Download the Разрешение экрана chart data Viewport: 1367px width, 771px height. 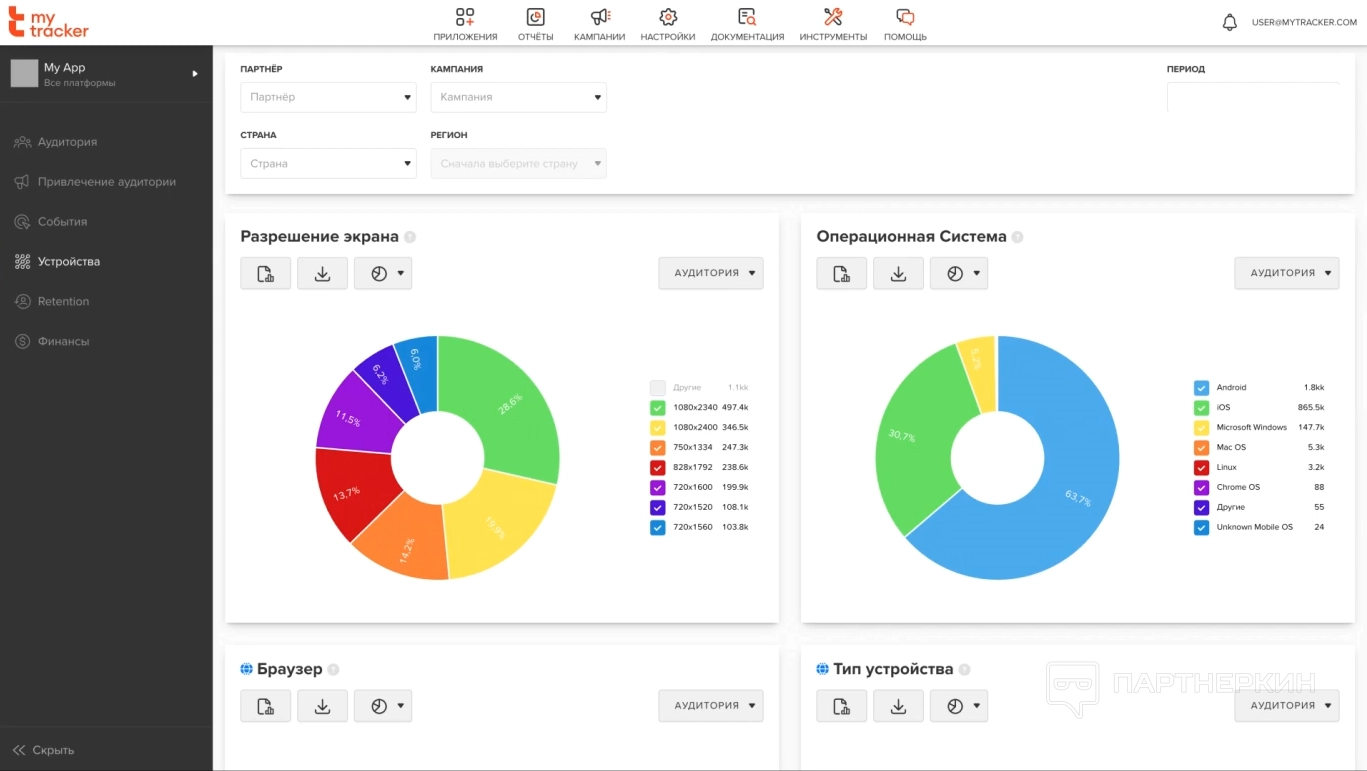[322, 274]
